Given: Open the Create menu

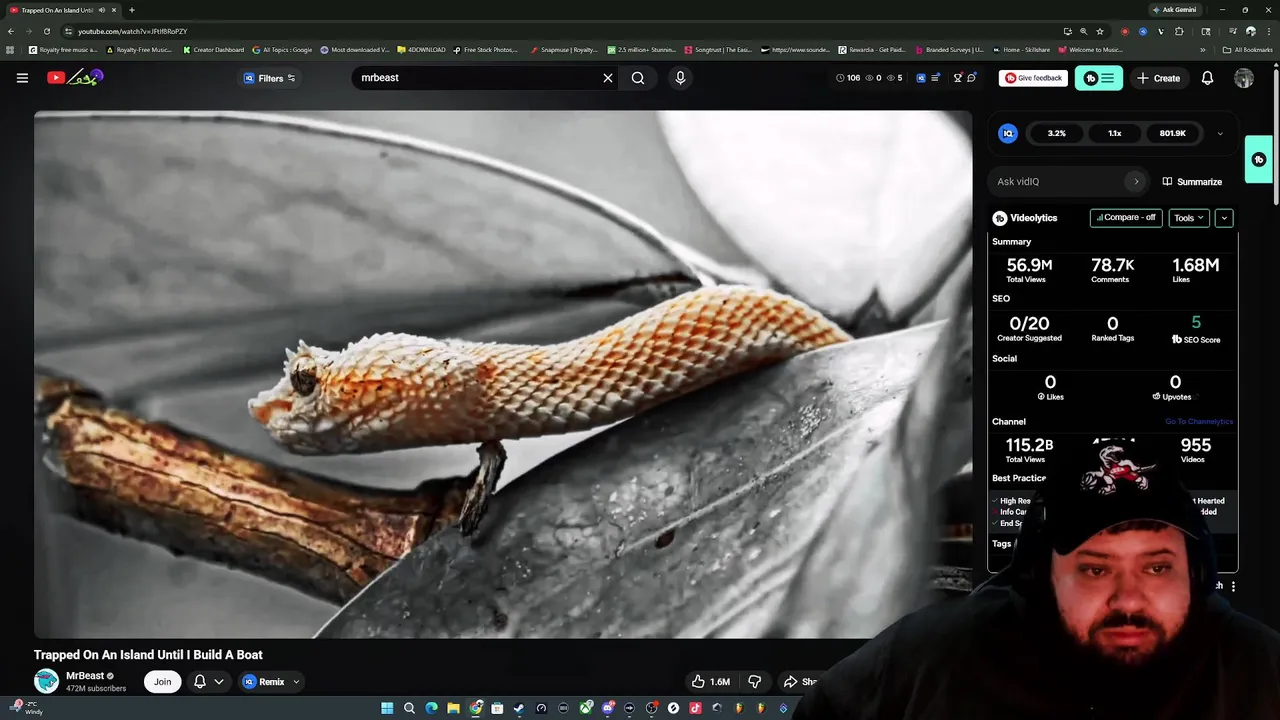Looking at the screenshot, I should (1159, 78).
